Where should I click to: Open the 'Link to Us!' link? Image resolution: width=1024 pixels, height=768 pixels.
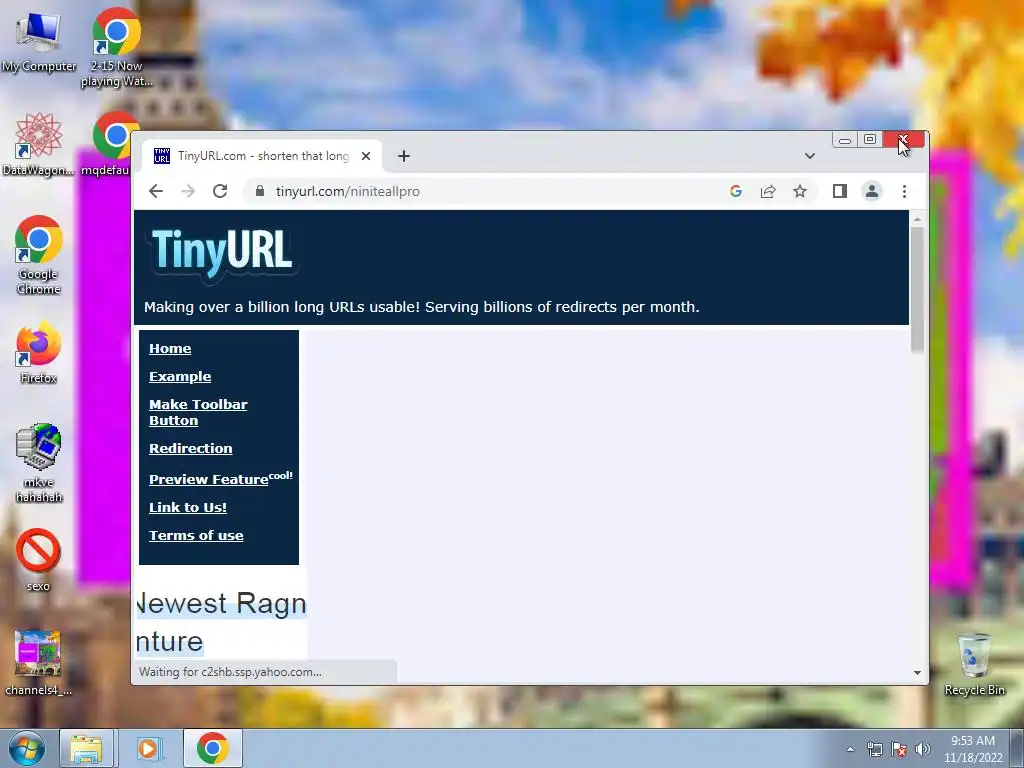188,507
